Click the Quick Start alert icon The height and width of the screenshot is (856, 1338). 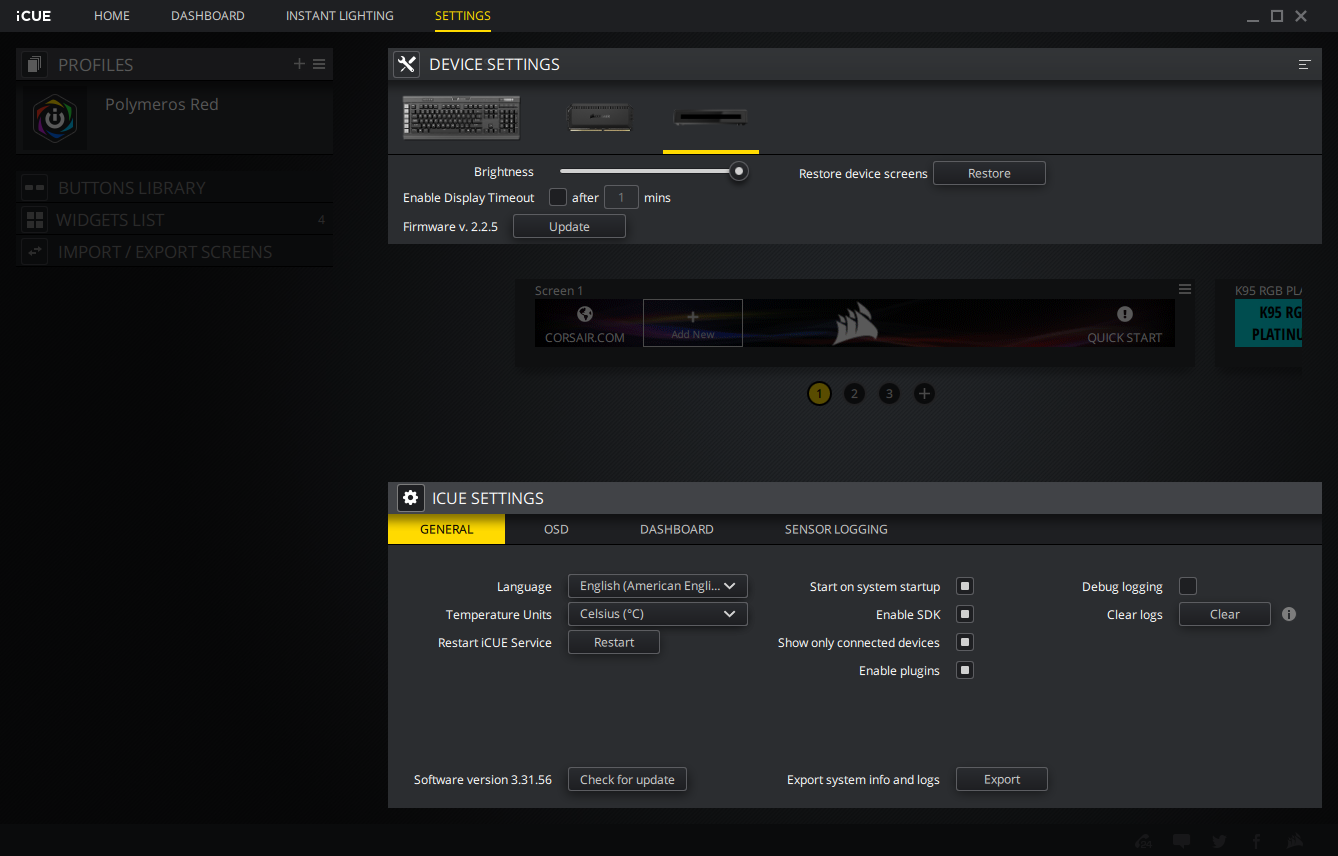coord(1125,314)
